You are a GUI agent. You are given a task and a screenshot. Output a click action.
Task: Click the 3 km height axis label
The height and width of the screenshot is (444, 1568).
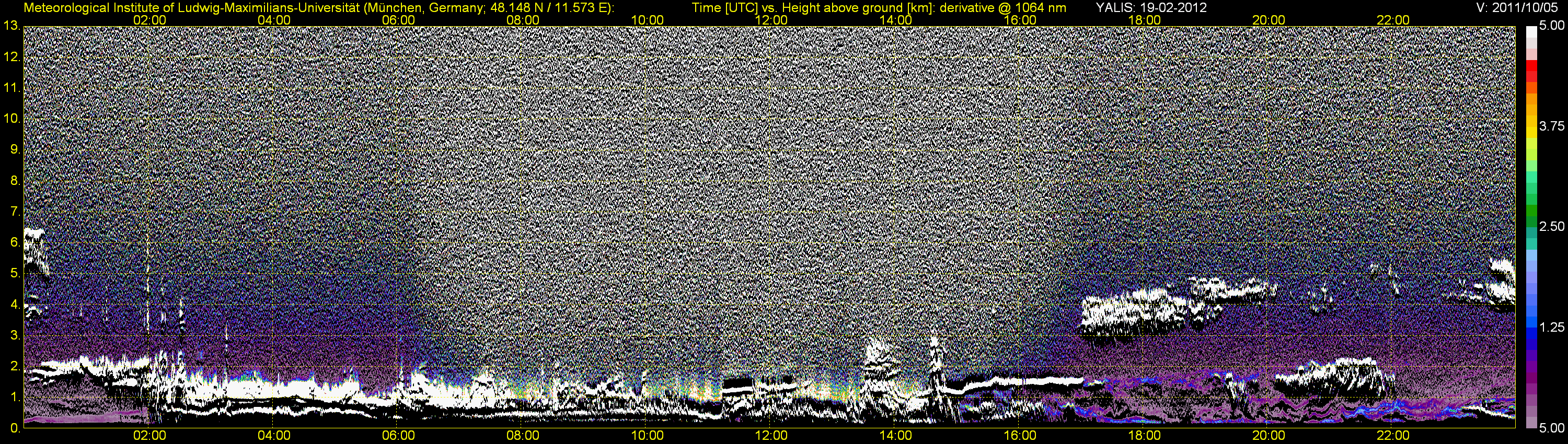point(15,335)
